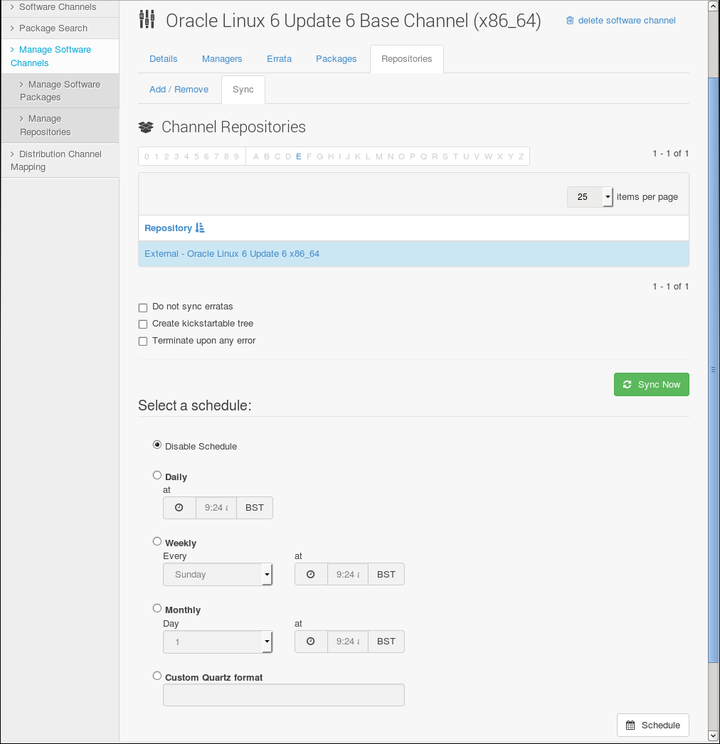Enable Create kickstartable tree option
This screenshot has height=744, width=720.
tap(143, 324)
